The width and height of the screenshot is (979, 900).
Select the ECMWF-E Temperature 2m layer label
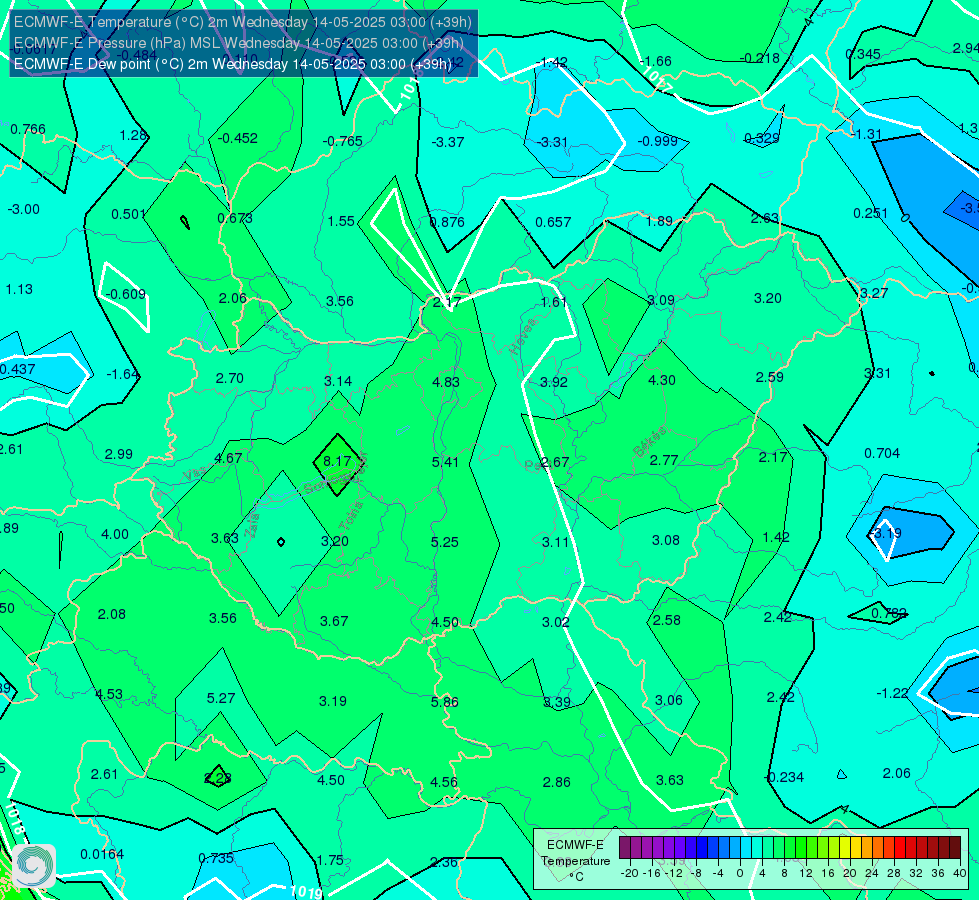tap(243, 22)
